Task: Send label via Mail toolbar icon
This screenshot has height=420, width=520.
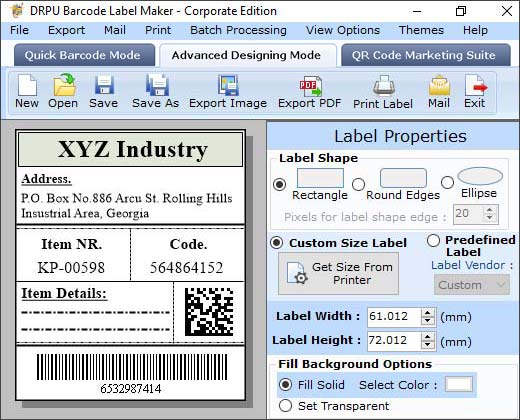Action: pyautogui.click(x=439, y=92)
